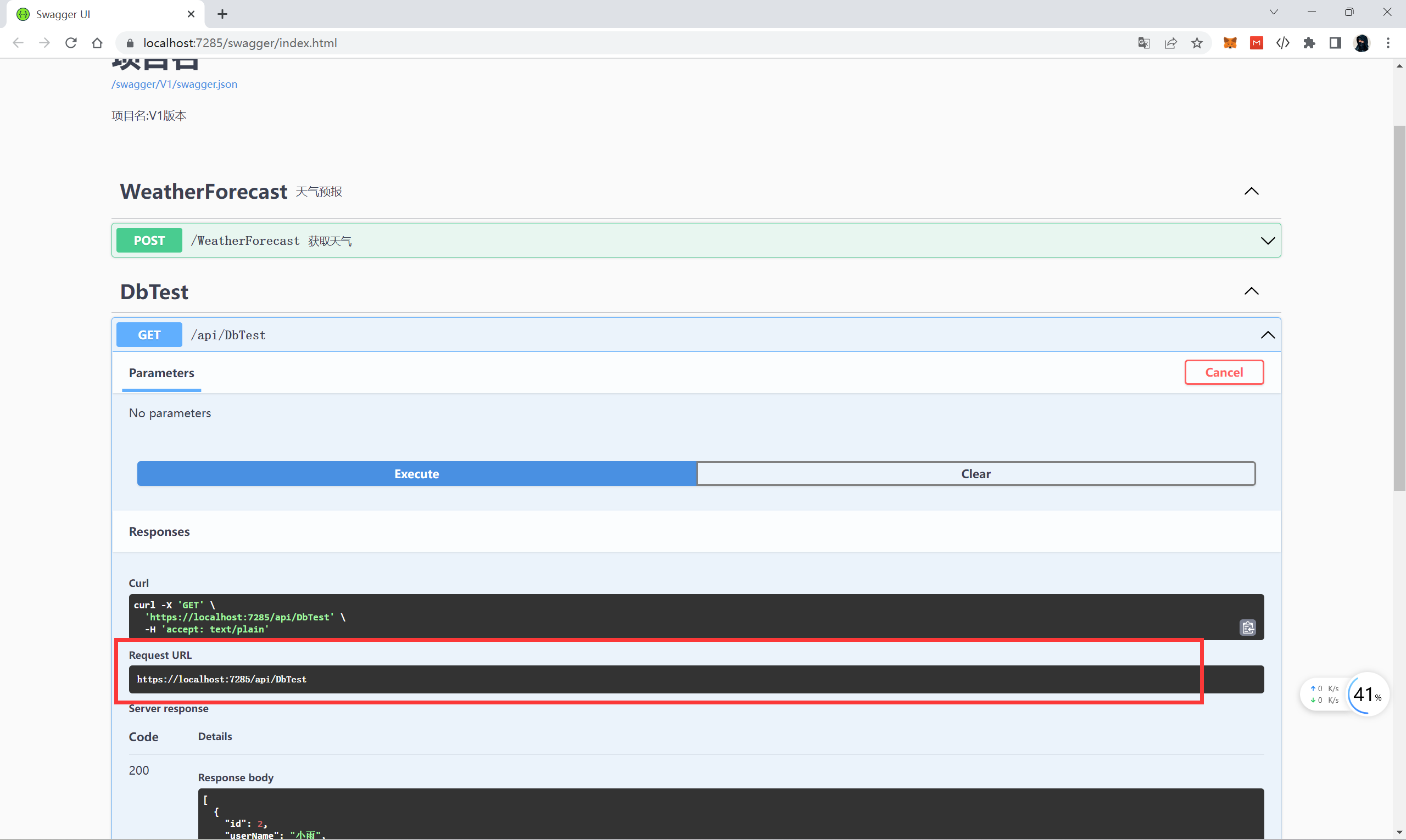
Task: Open the MetaMask fox extension
Action: pyautogui.click(x=1229, y=43)
